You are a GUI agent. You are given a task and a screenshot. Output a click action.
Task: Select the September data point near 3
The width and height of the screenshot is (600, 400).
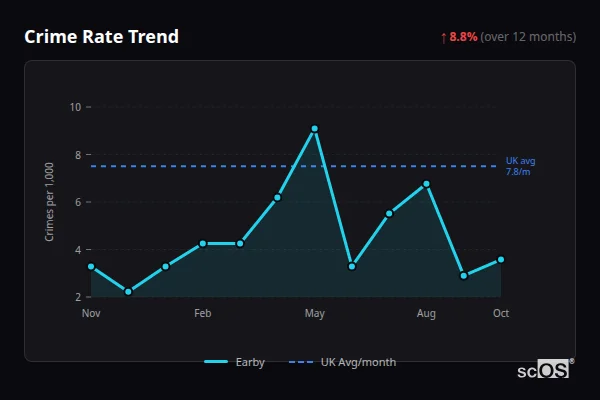(x=463, y=276)
